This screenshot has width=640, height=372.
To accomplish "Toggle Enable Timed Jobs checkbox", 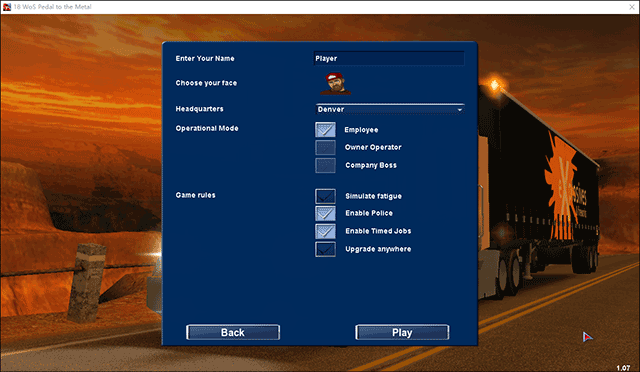I will [325, 231].
